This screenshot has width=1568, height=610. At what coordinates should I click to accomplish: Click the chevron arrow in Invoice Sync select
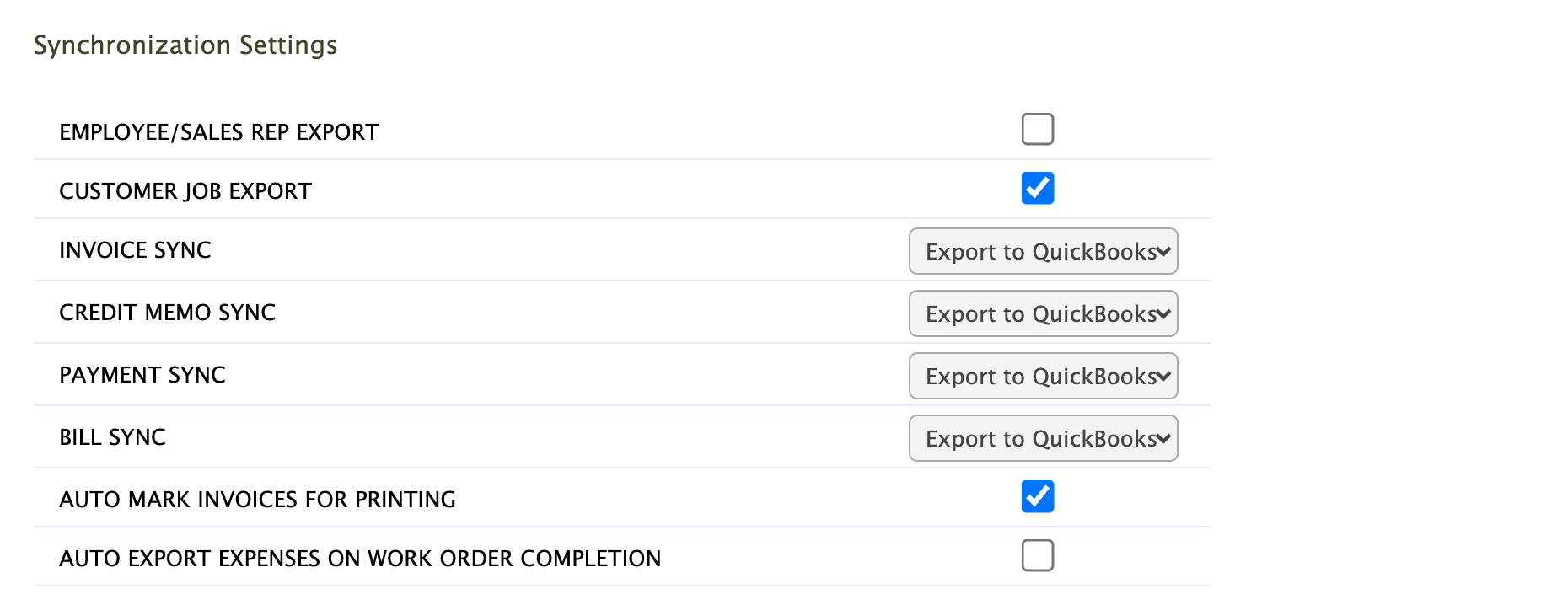[x=1163, y=251]
